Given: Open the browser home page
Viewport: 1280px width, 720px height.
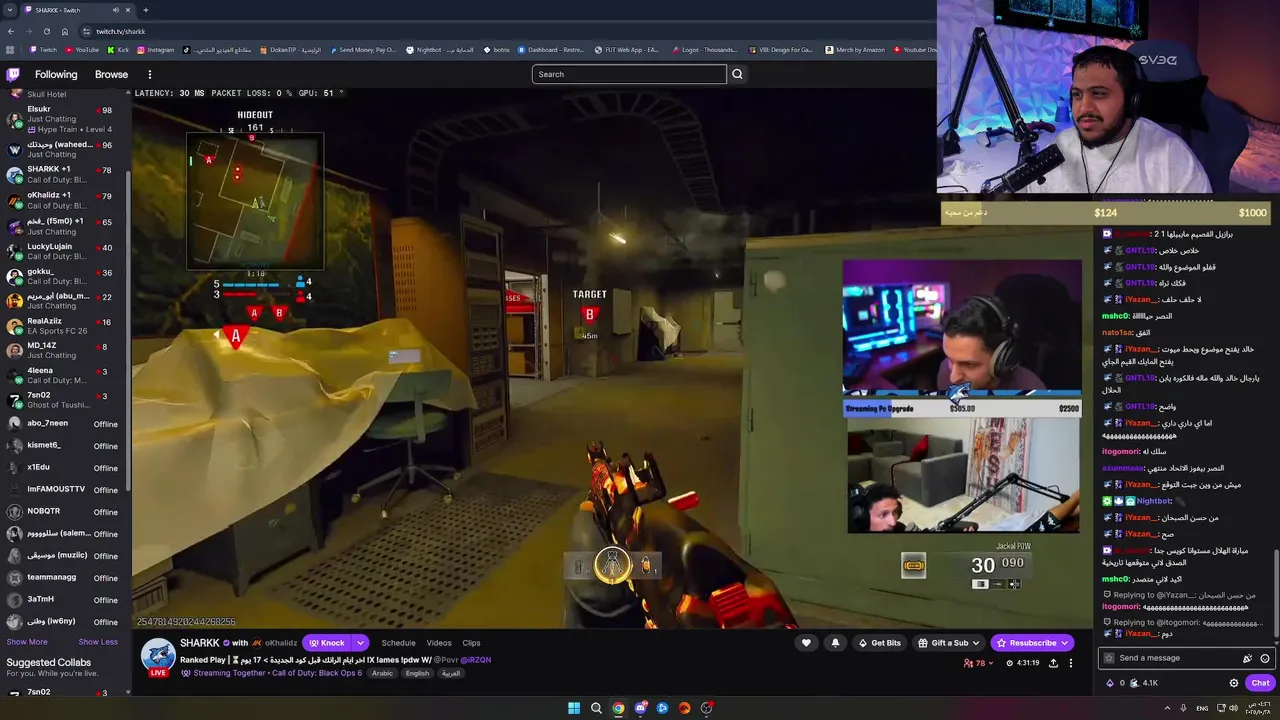Looking at the screenshot, I should pyautogui.click(x=65, y=31).
